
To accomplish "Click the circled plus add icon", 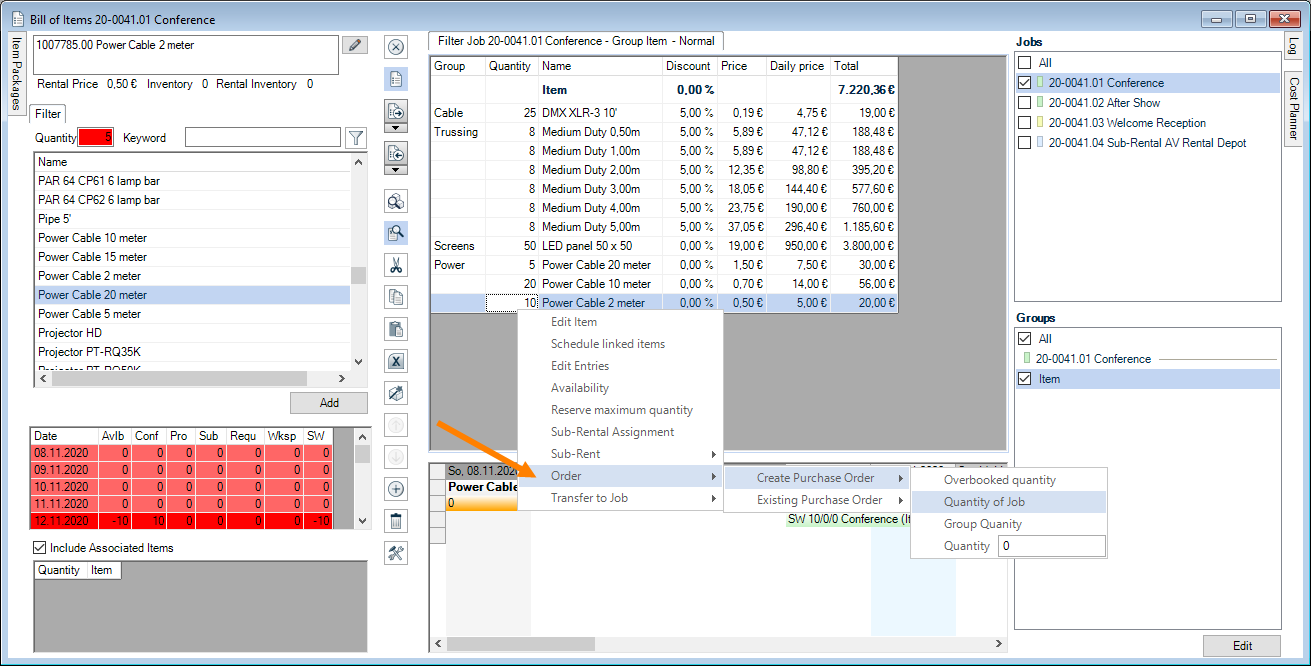I will (396, 489).
